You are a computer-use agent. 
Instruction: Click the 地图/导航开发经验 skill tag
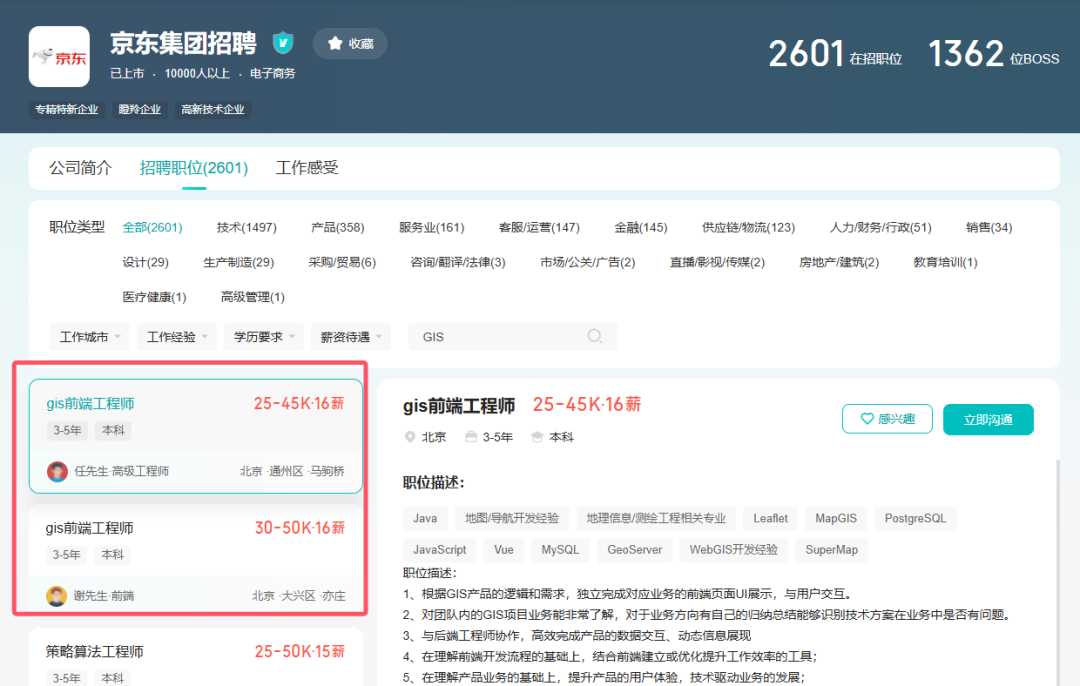click(512, 519)
